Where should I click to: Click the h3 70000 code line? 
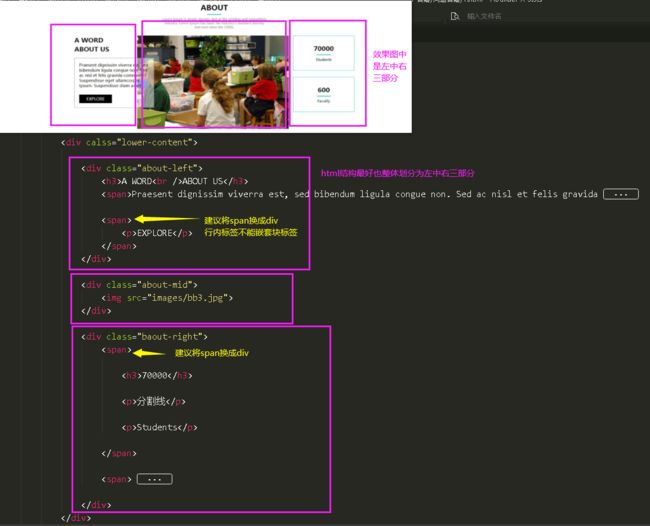click(157, 376)
